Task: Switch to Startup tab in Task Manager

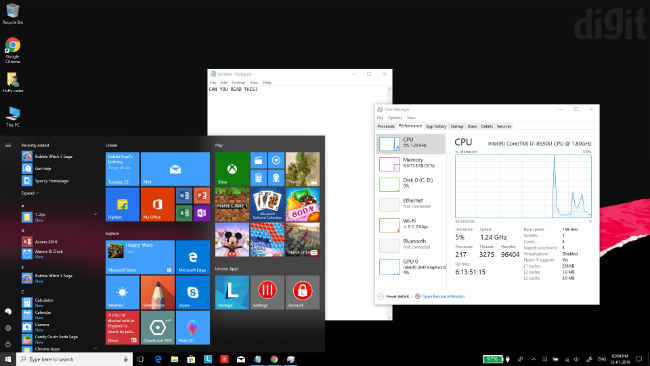Action: coord(457,126)
